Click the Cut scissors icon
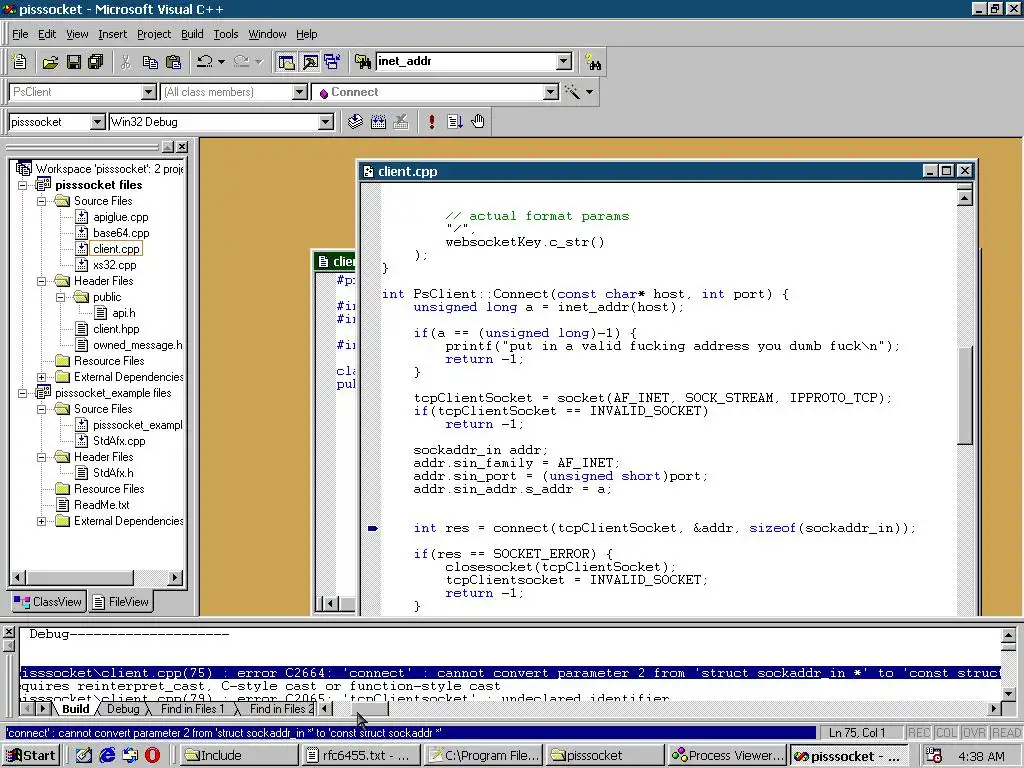The width and height of the screenshot is (1024, 768). [x=126, y=62]
